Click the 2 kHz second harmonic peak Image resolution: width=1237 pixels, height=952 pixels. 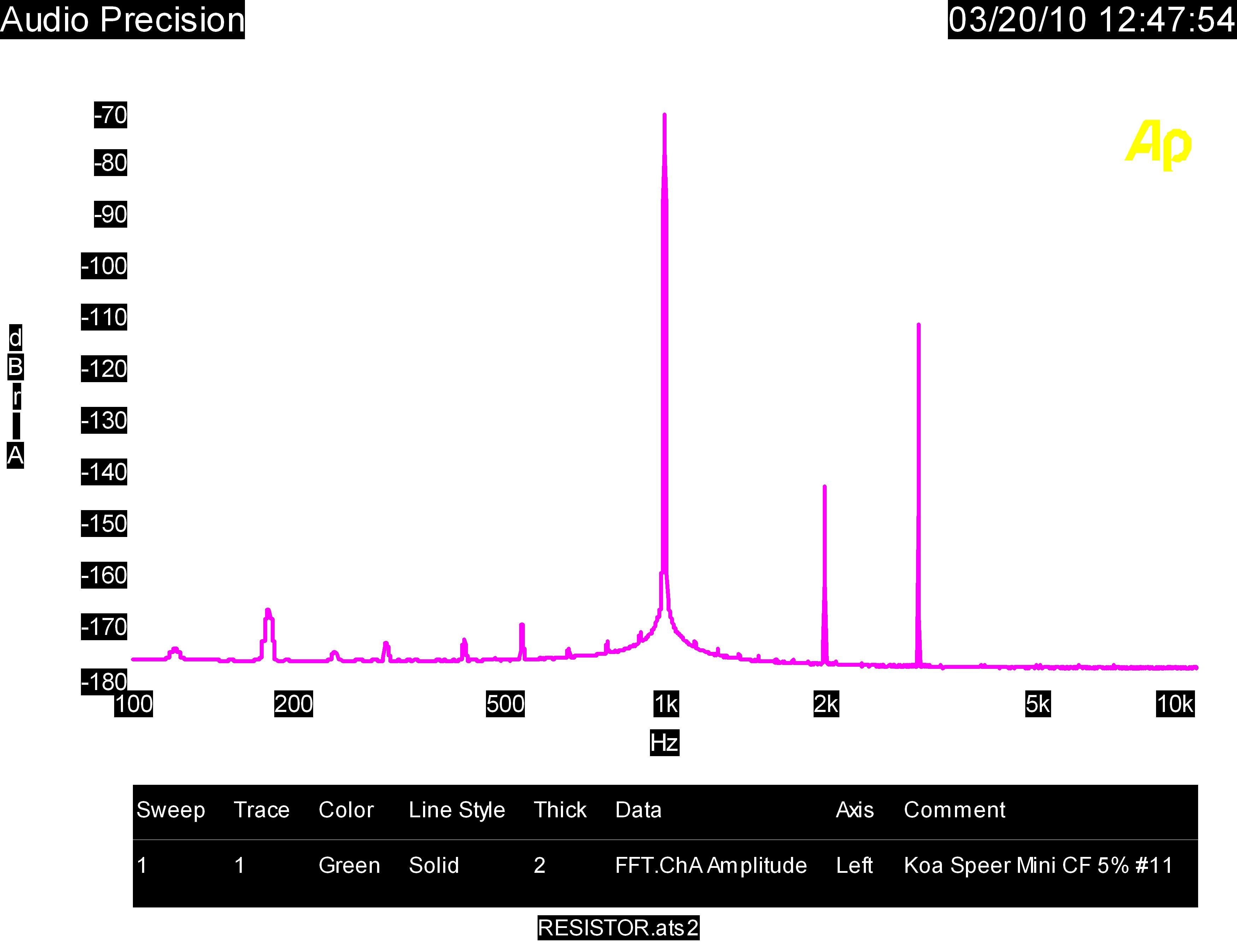pos(825,487)
